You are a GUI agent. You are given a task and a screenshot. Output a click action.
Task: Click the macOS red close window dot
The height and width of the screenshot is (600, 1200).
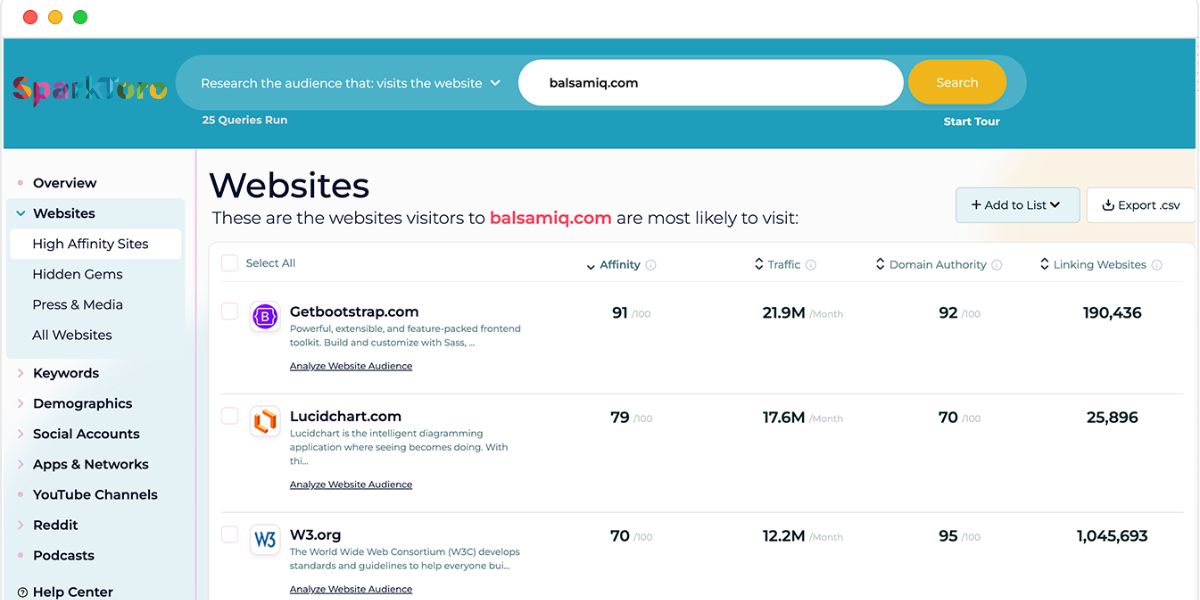(30, 17)
